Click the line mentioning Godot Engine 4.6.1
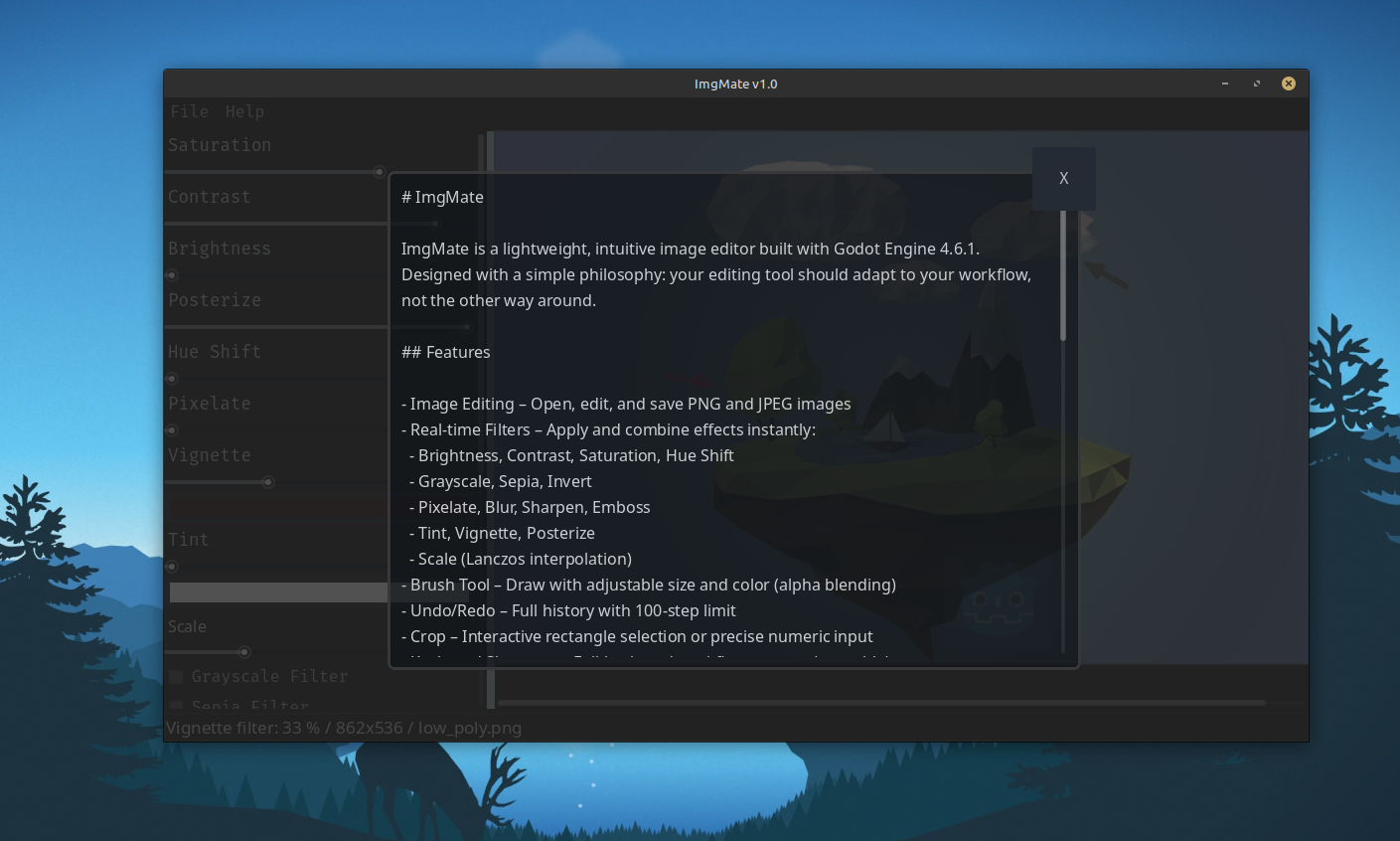This screenshot has height=841, width=1400. (x=691, y=250)
